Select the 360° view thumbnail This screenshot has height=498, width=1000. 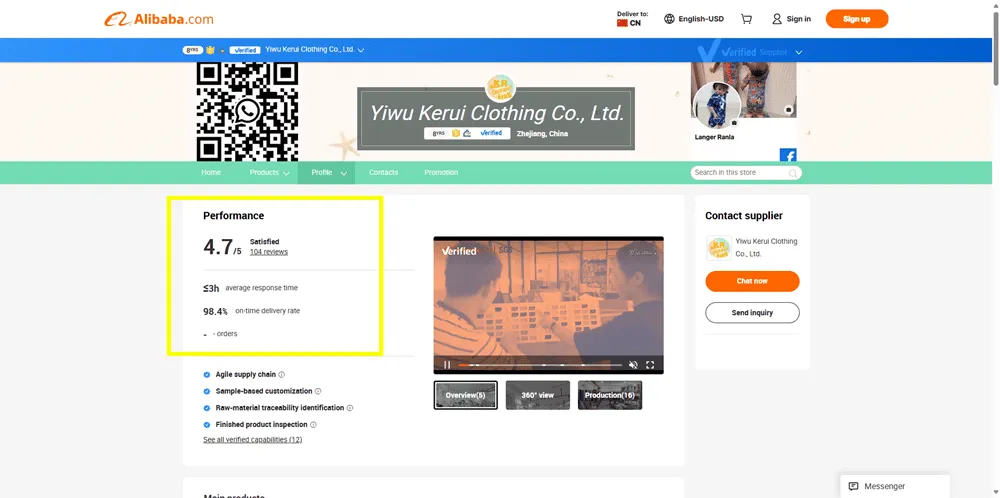[x=538, y=395]
